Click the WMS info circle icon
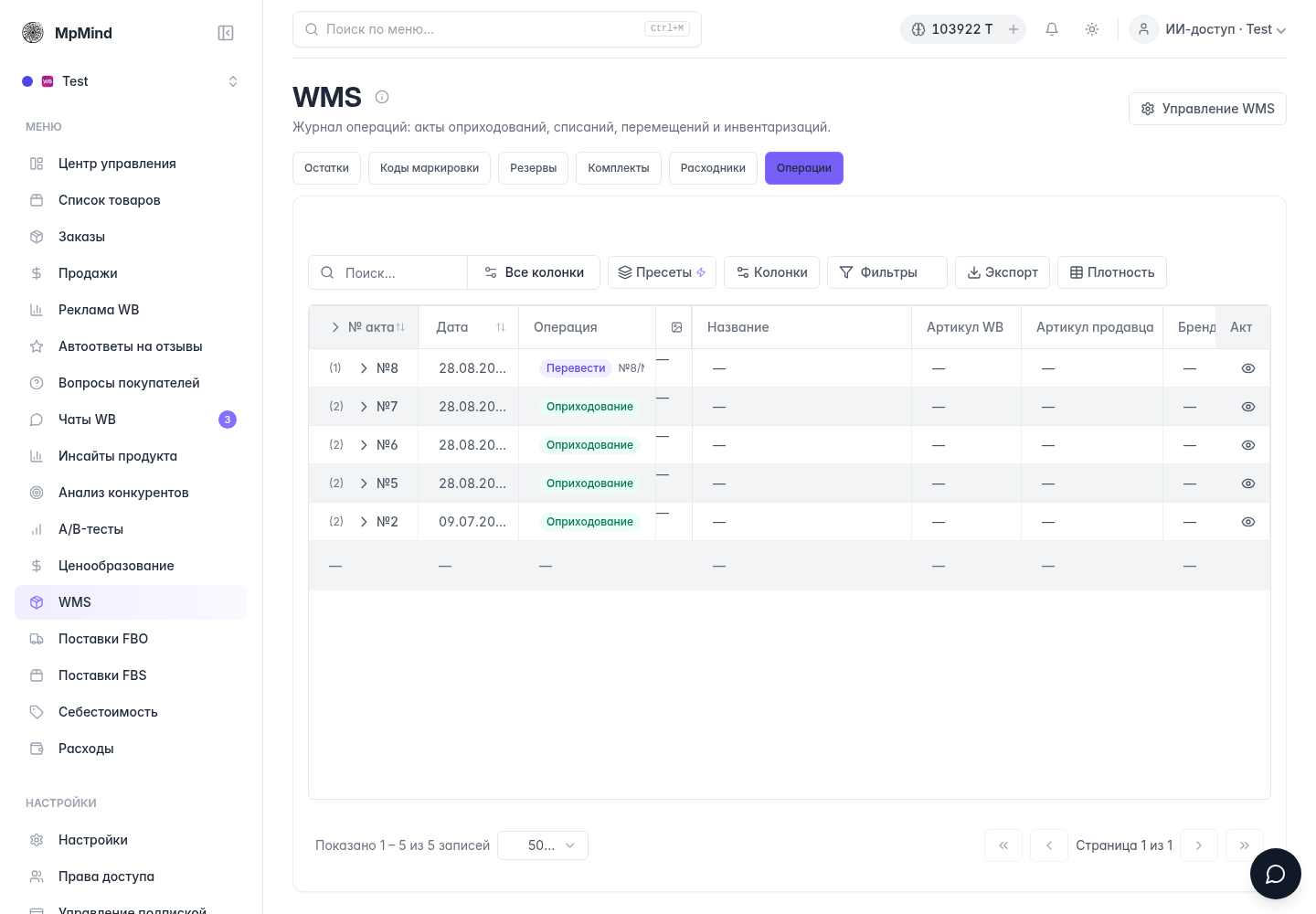This screenshot has height=914, width=1316. 382,97
